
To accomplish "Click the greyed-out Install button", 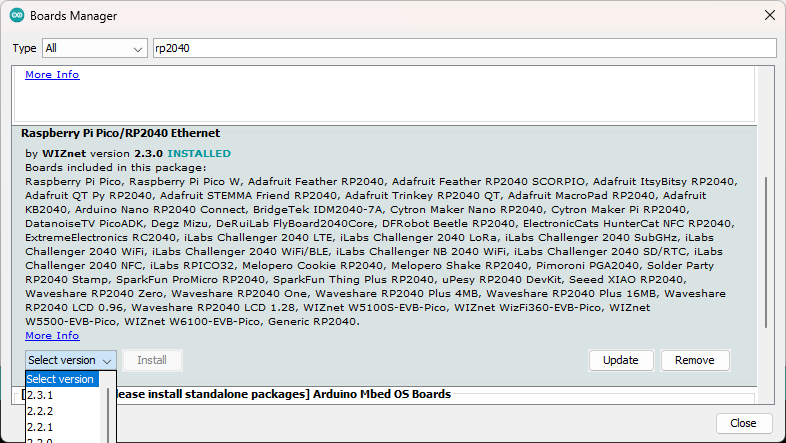I will click(x=152, y=360).
